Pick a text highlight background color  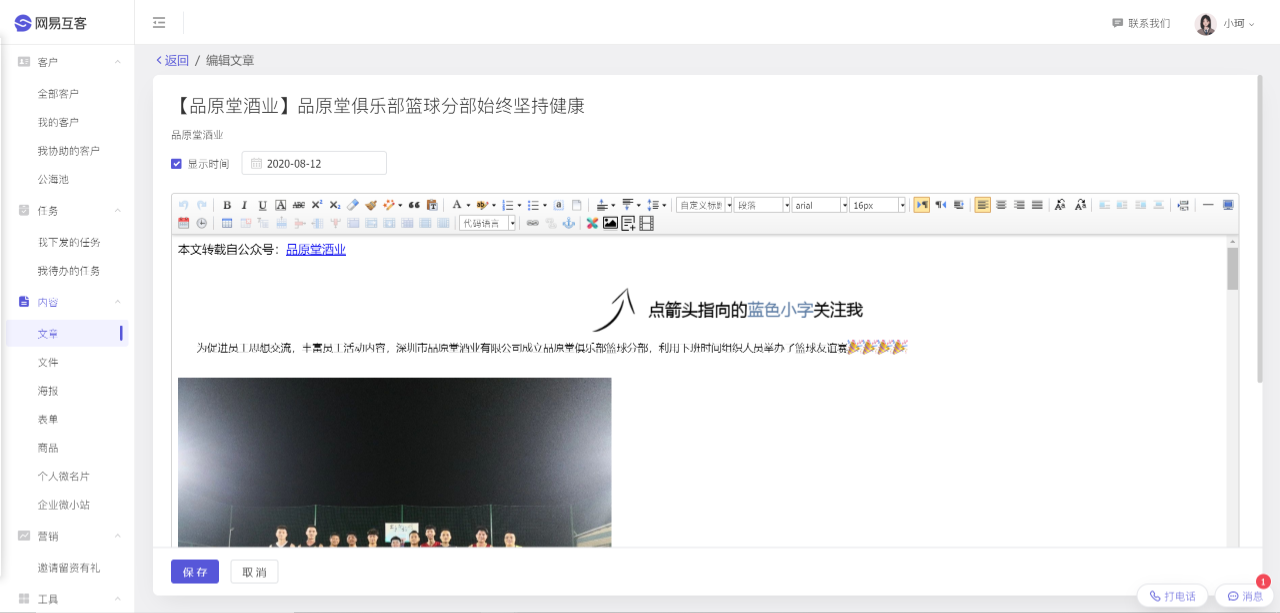[x=483, y=205]
